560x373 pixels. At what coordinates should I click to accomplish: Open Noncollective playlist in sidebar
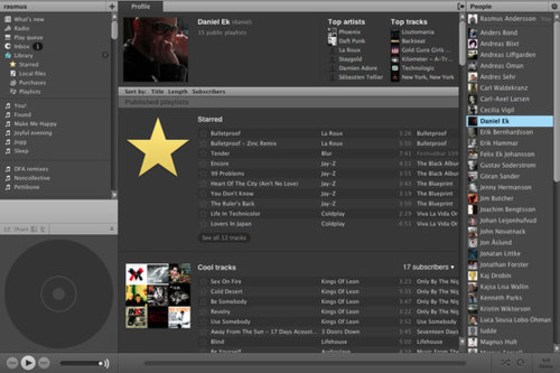32,178
